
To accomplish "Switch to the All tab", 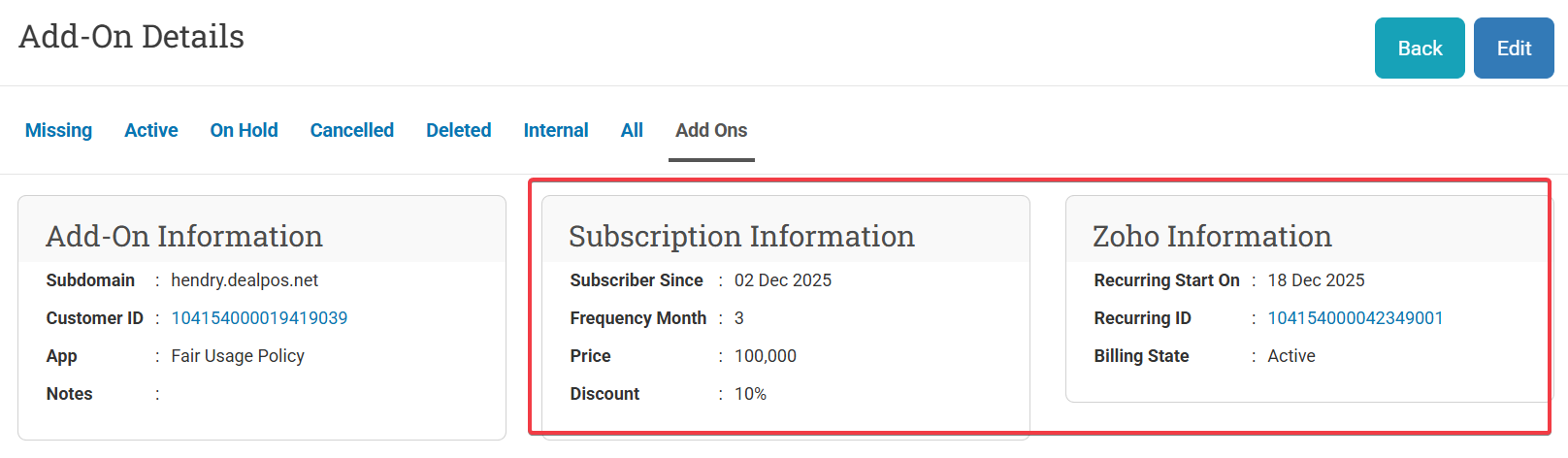I will point(632,130).
